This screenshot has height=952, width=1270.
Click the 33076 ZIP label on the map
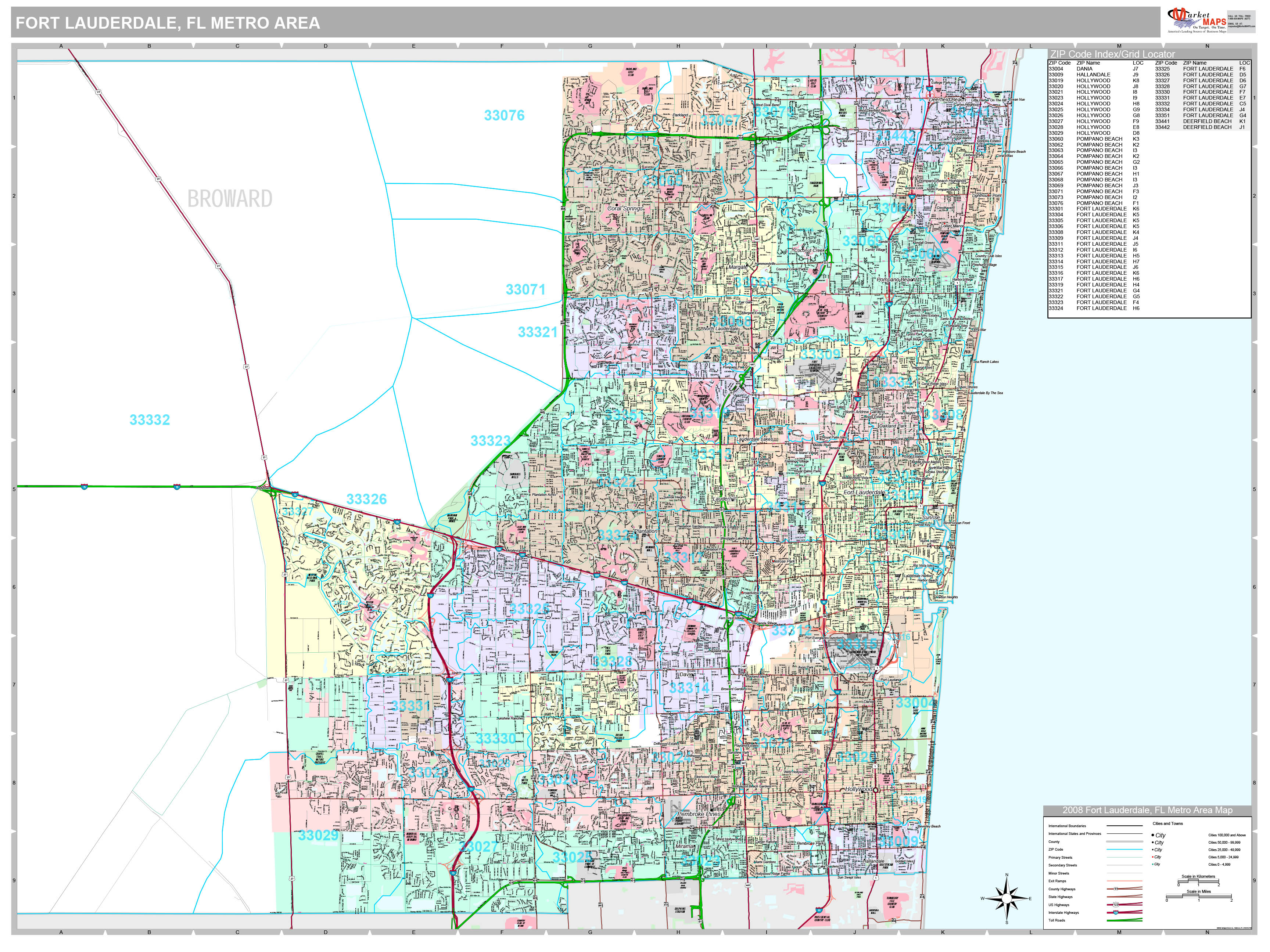(504, 115)
